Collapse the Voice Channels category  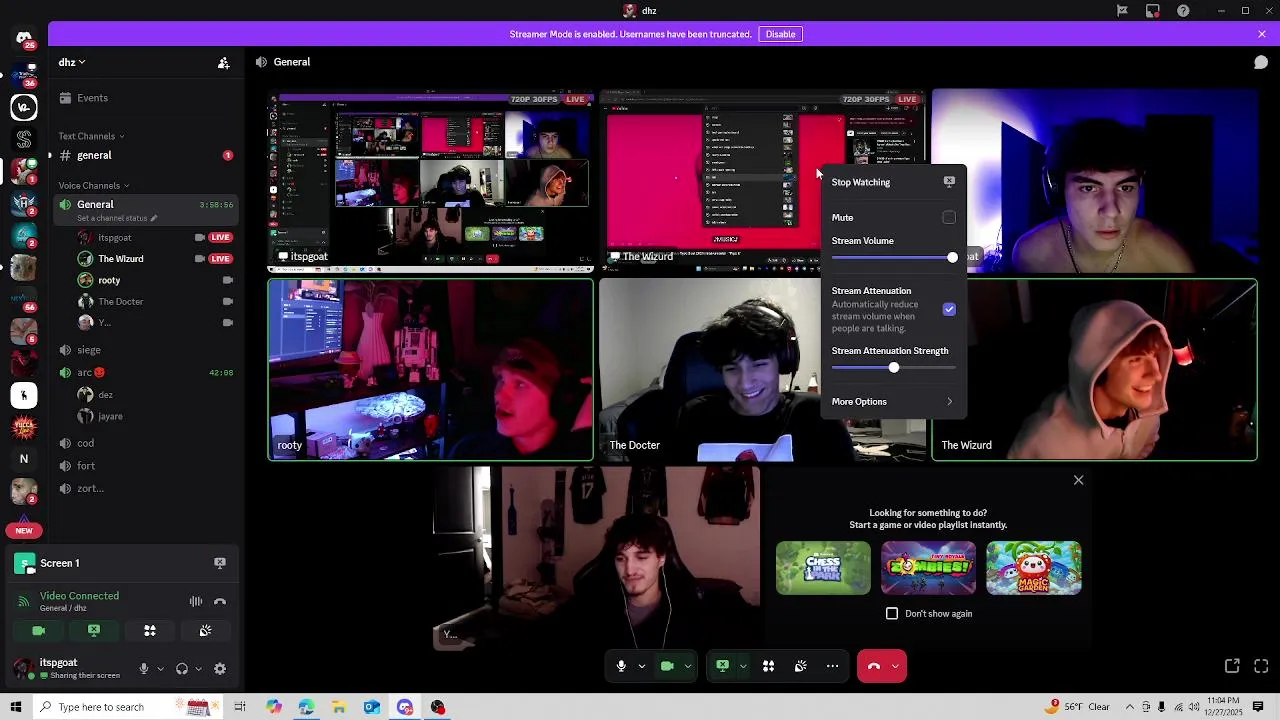(x=94, y=185)
